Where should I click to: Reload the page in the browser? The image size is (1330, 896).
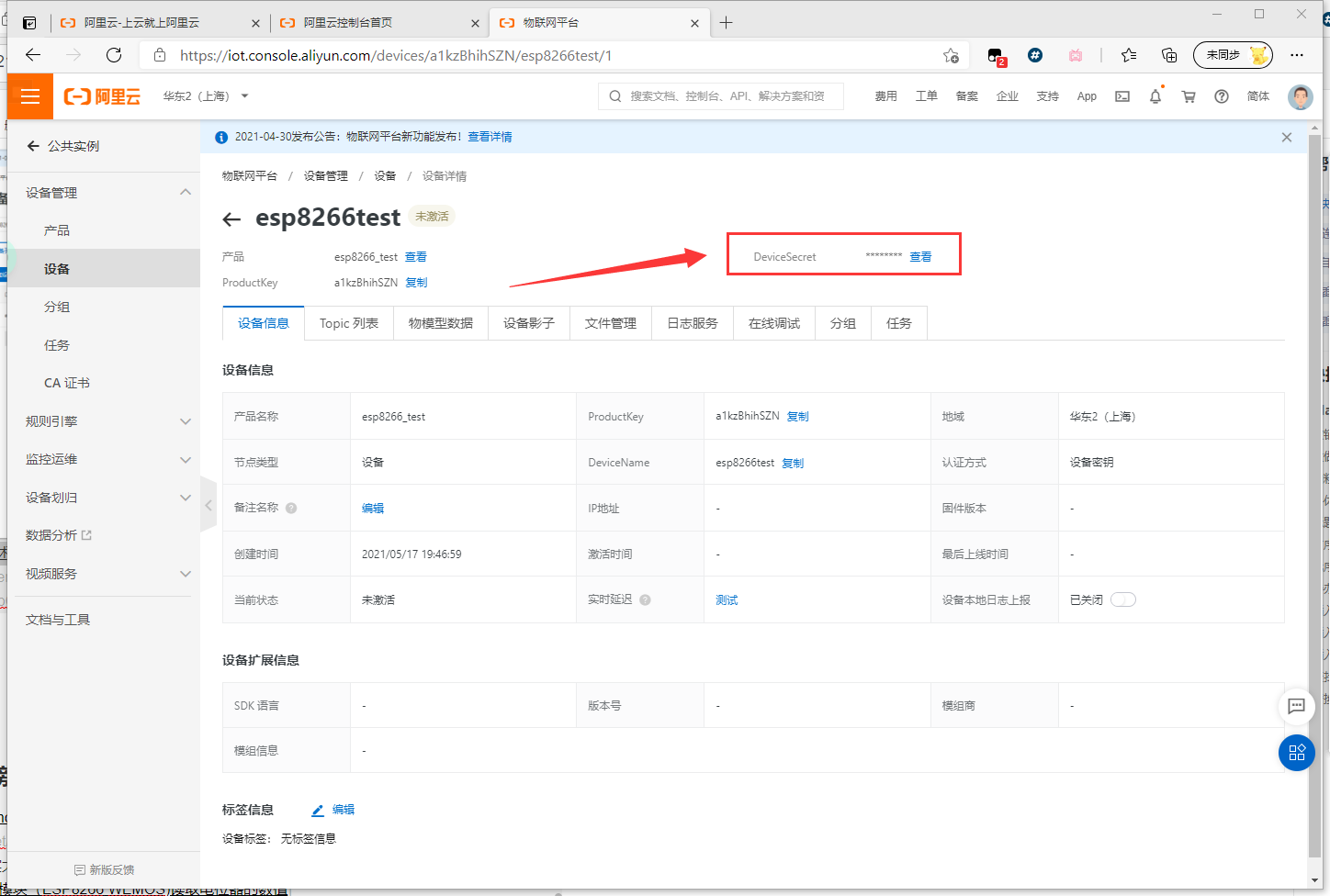114,55
